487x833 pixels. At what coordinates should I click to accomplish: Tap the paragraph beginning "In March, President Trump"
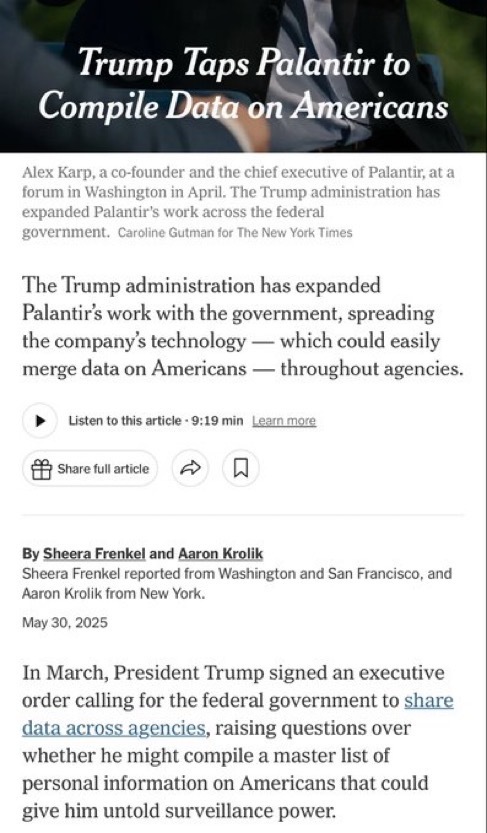pyautogui.click(x=238, y=742)
